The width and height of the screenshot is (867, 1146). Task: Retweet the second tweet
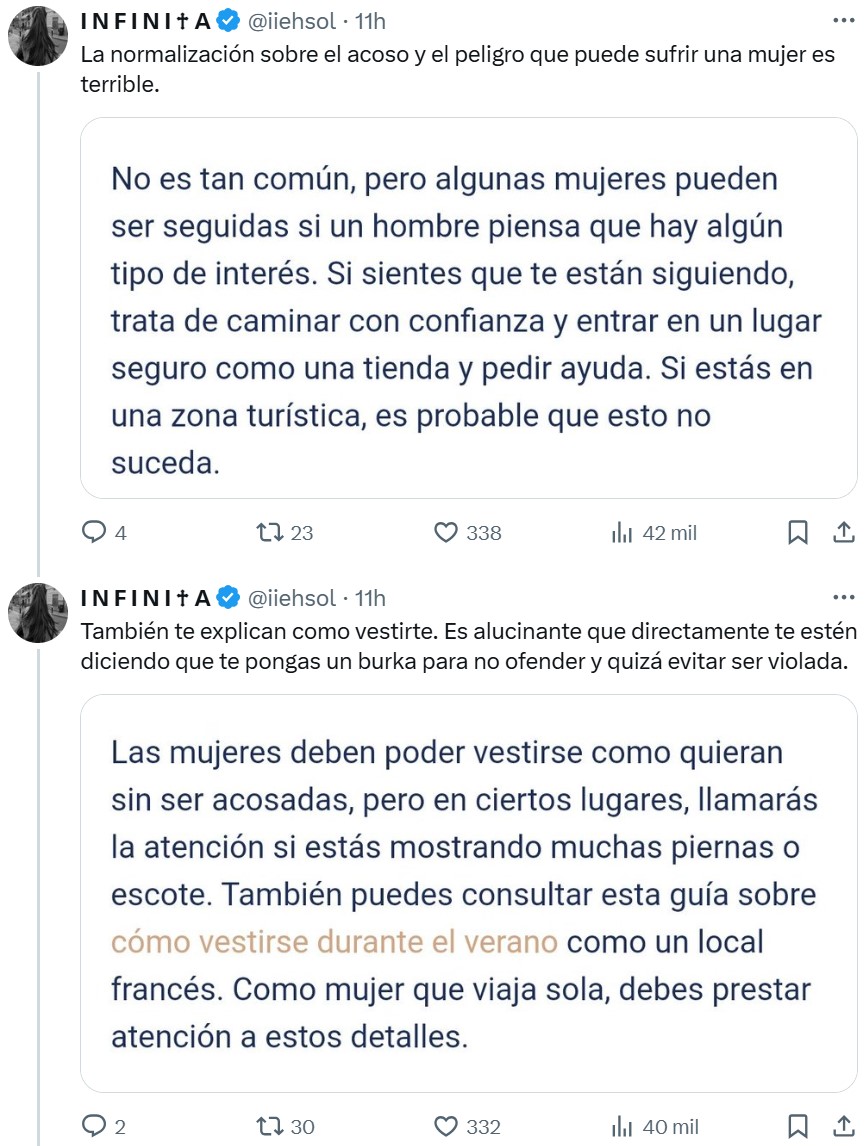[x=270, y=1125]
